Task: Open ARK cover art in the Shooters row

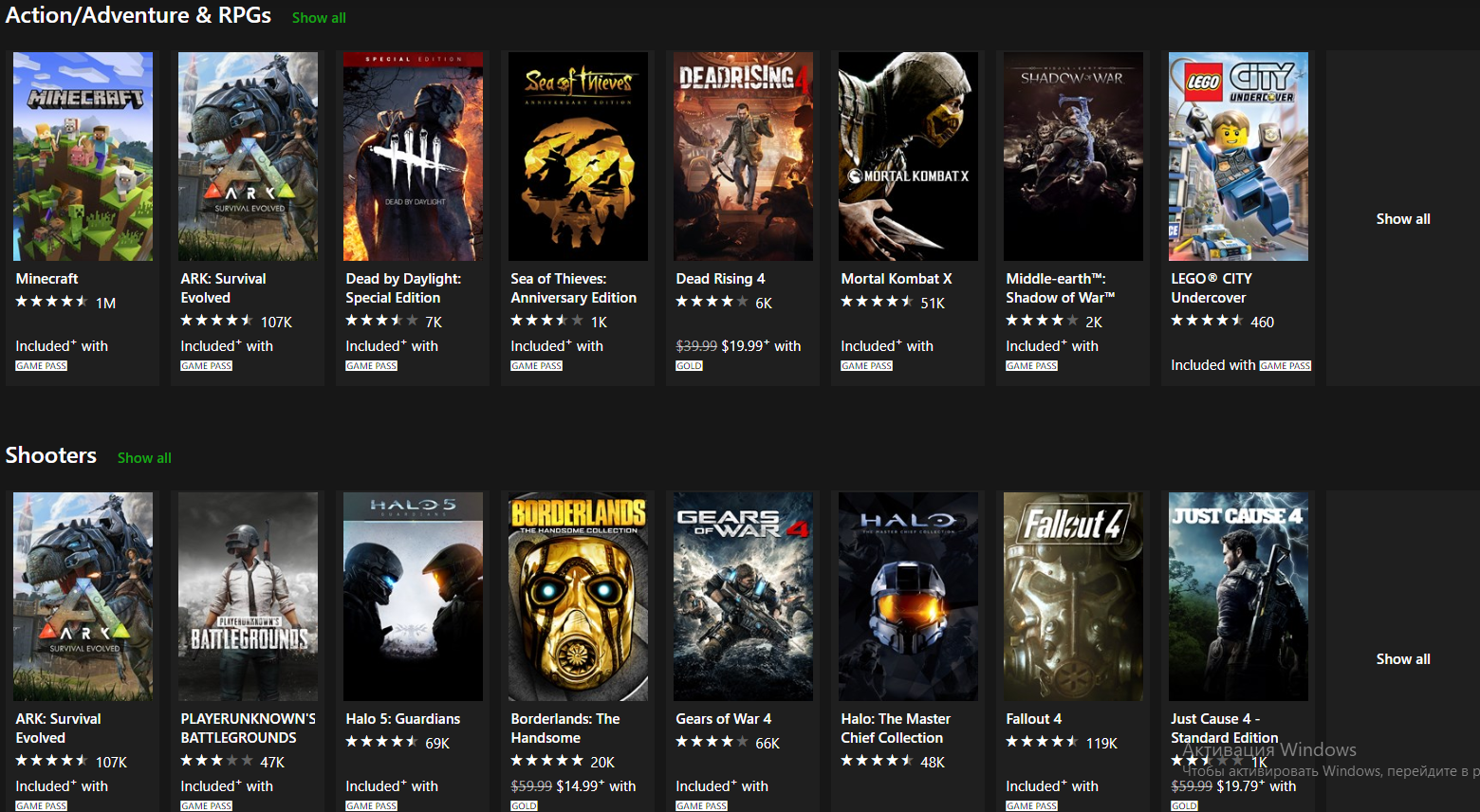Action: point(83,597)
